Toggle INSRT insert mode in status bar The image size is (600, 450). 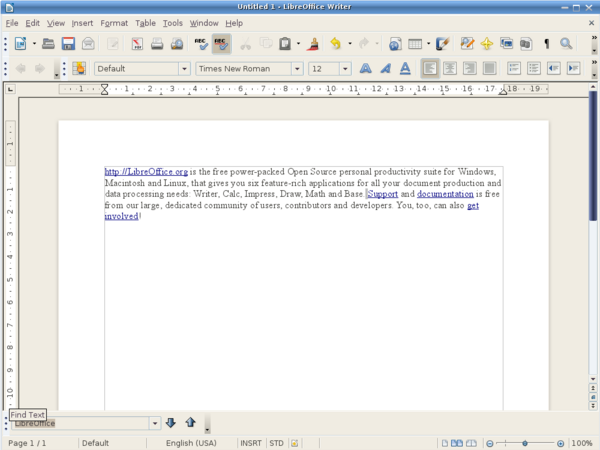click(x=250, y=442)
